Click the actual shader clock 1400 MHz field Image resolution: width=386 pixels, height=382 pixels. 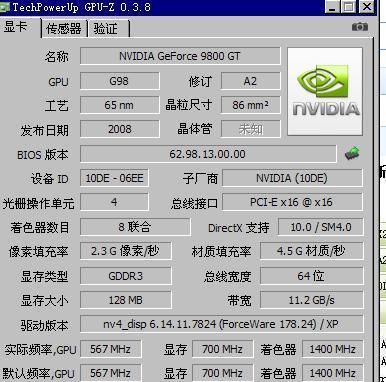(332, 349)
